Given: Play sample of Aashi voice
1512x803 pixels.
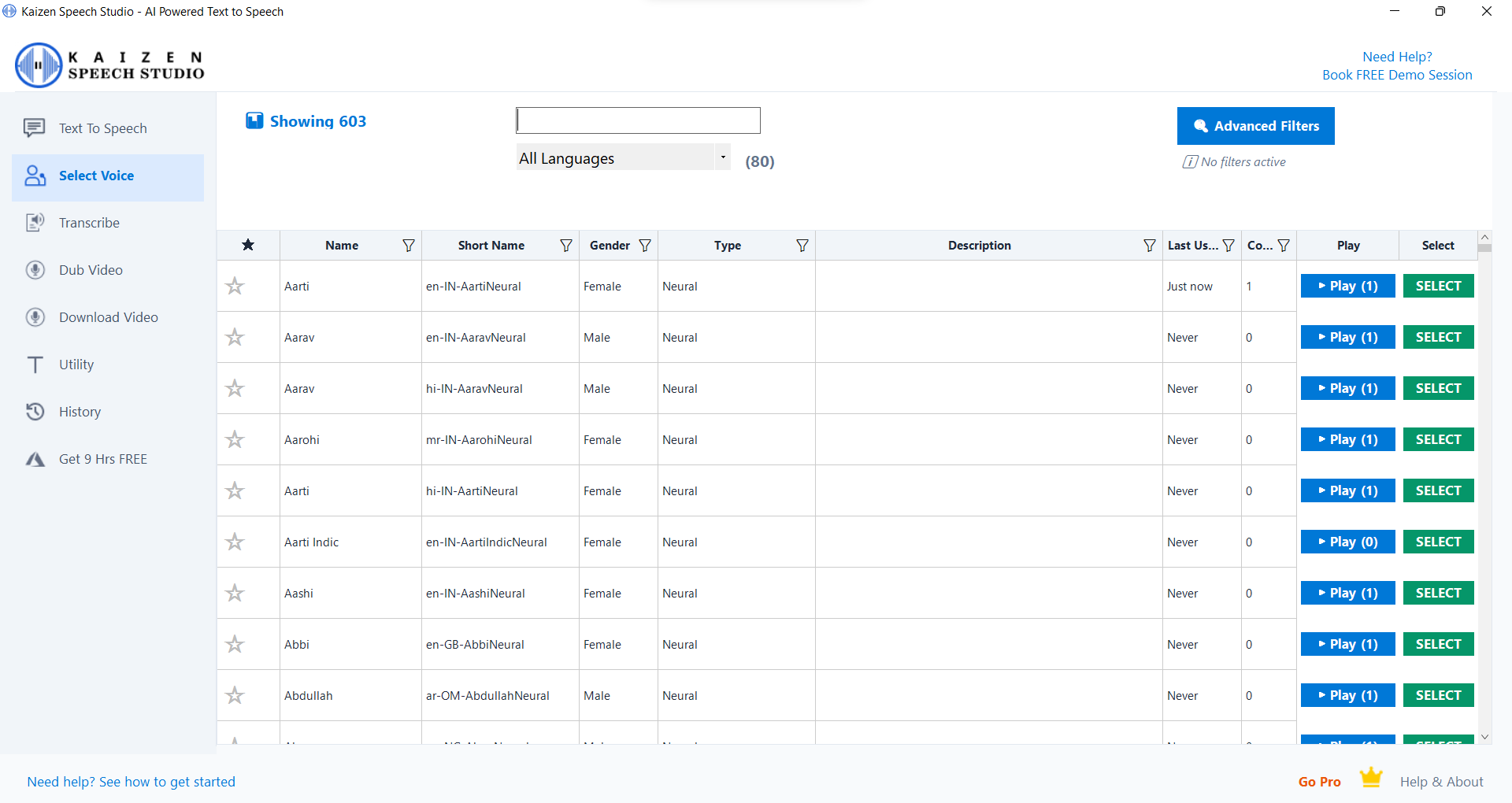Looking at the screenshot, I should point(1347,593).
